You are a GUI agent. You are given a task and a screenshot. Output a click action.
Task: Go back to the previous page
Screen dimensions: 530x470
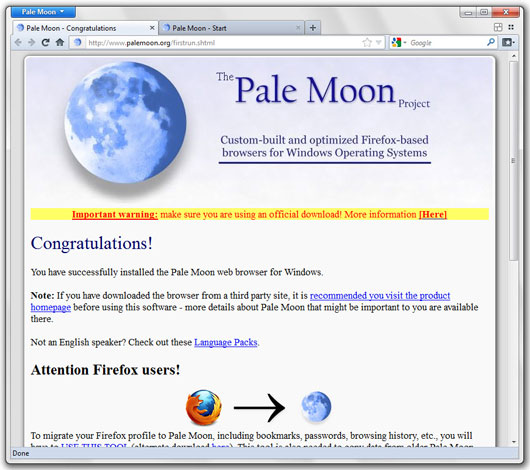(x=18, y=43)
